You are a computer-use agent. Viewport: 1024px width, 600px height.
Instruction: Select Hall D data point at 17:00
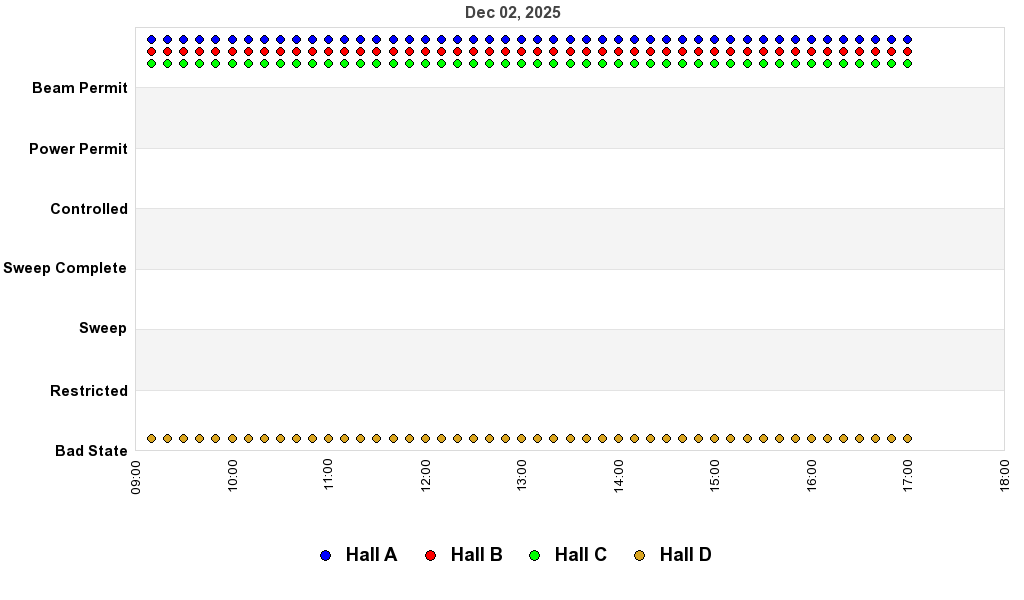[x=907, y=438]
